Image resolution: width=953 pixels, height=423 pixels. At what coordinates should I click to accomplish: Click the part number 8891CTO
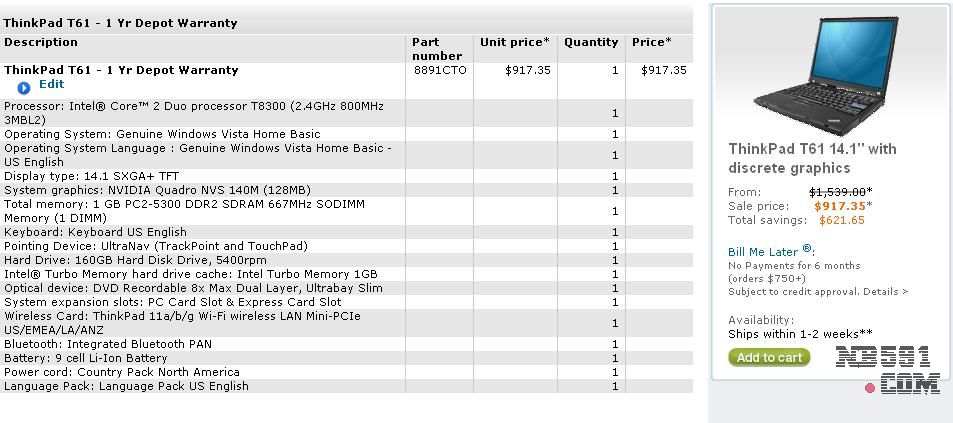pos(440,70)
